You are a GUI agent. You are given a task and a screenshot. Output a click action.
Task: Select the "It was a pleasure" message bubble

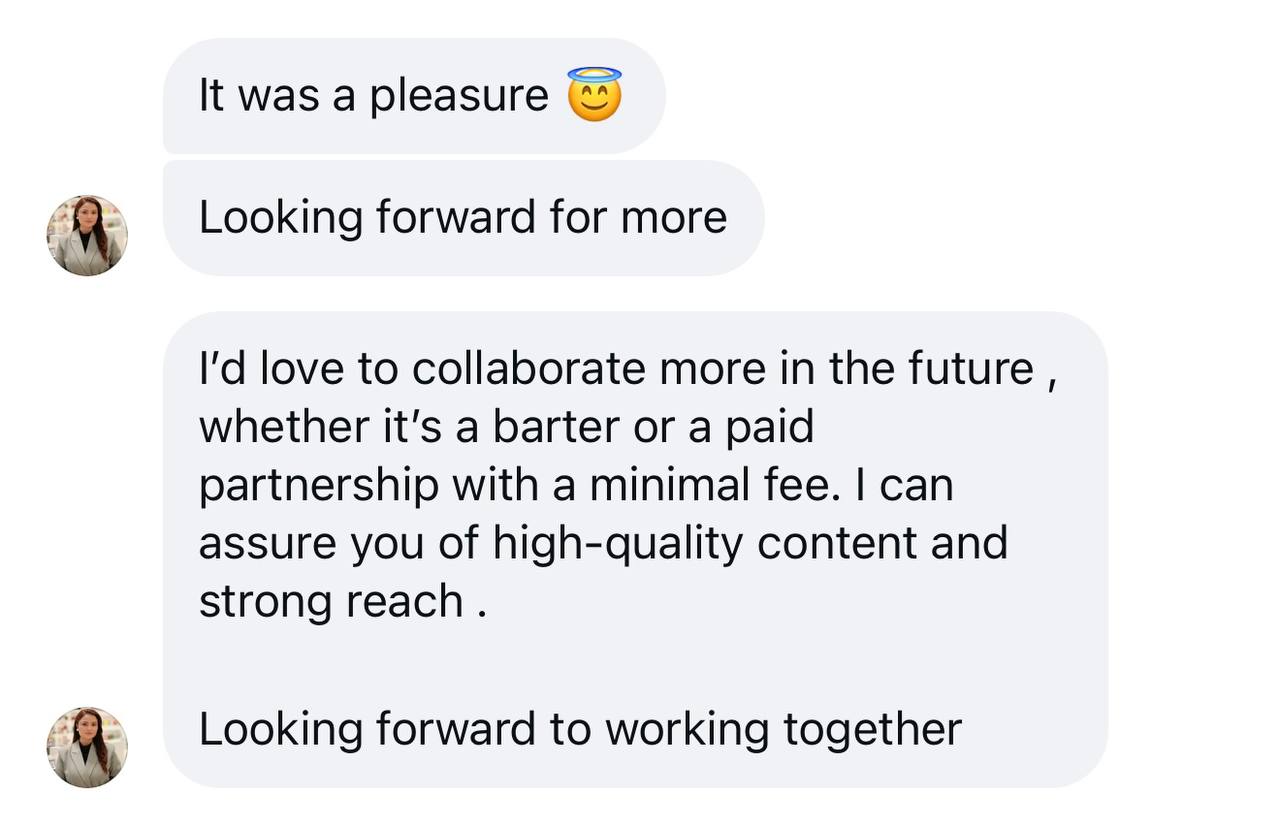coord(414,96)
